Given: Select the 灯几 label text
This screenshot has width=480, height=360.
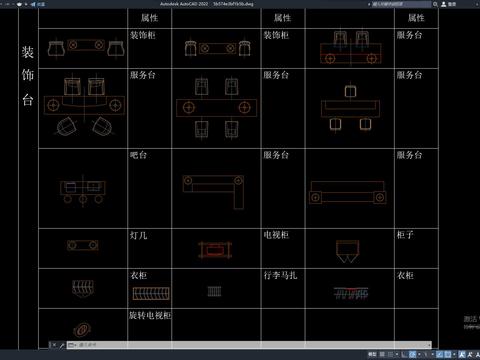Looking at the screenshot, I should (138, 235).
